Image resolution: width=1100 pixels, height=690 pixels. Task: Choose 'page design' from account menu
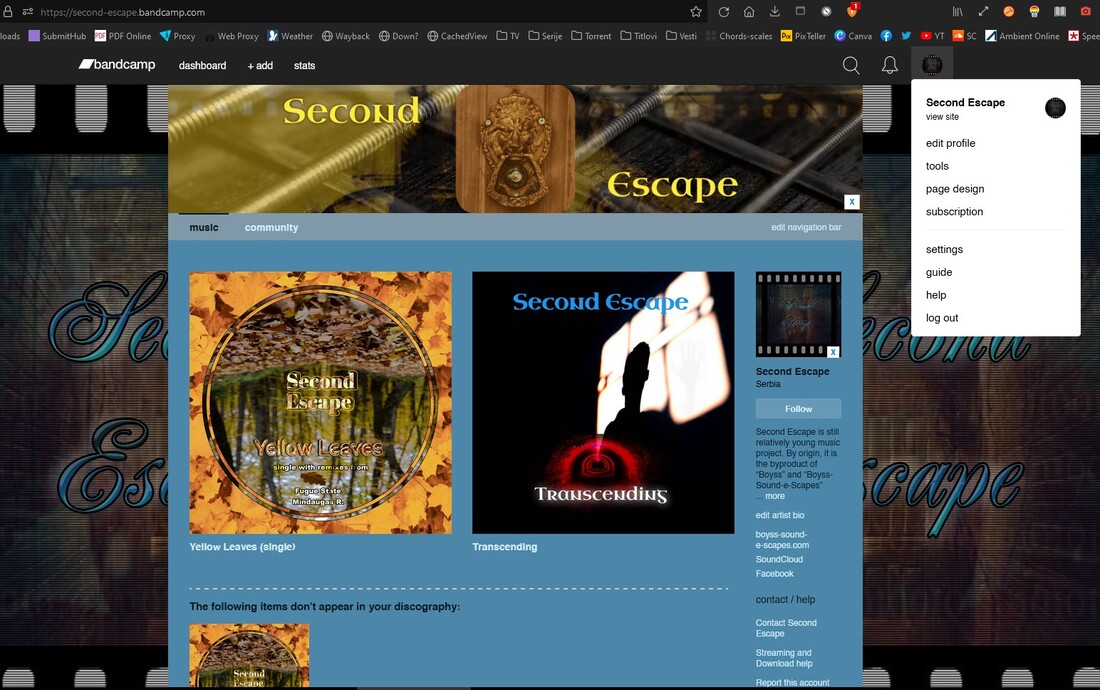(x=955, y=189)
